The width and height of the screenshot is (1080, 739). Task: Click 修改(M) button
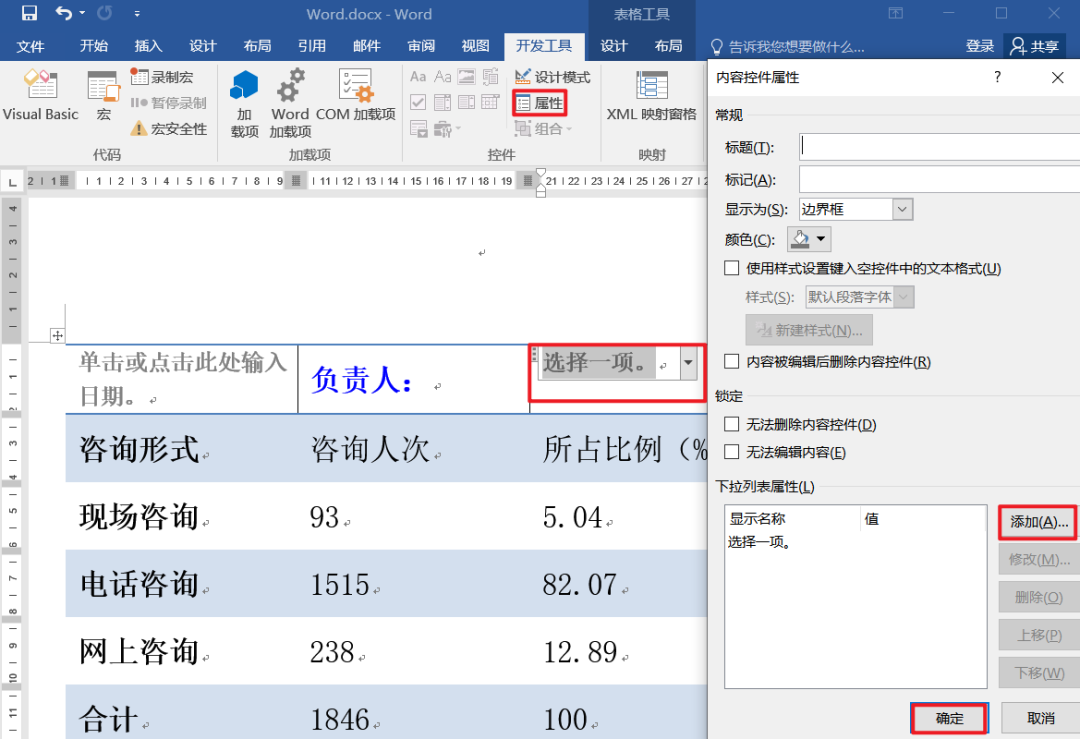[x=1038, y=560]
